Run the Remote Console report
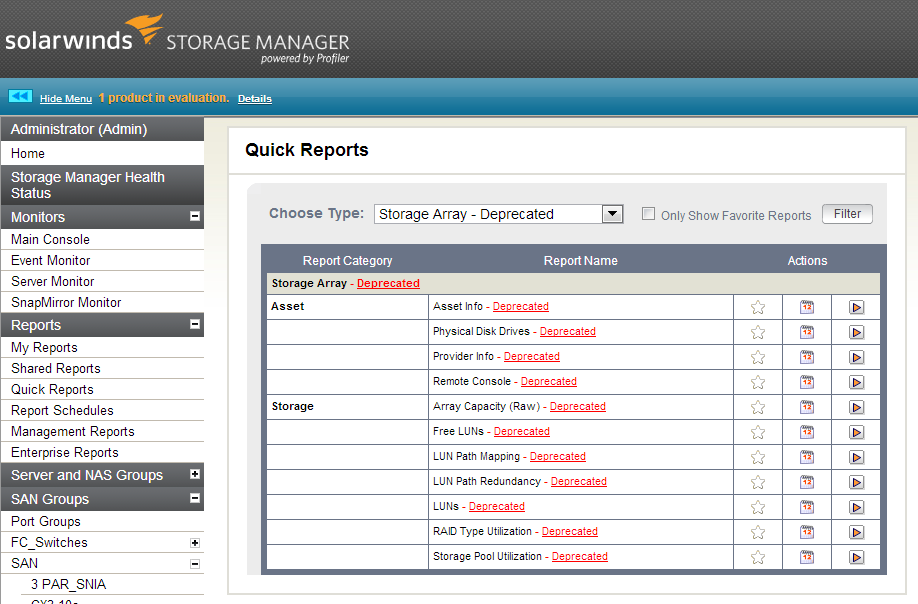 [856, 382]
